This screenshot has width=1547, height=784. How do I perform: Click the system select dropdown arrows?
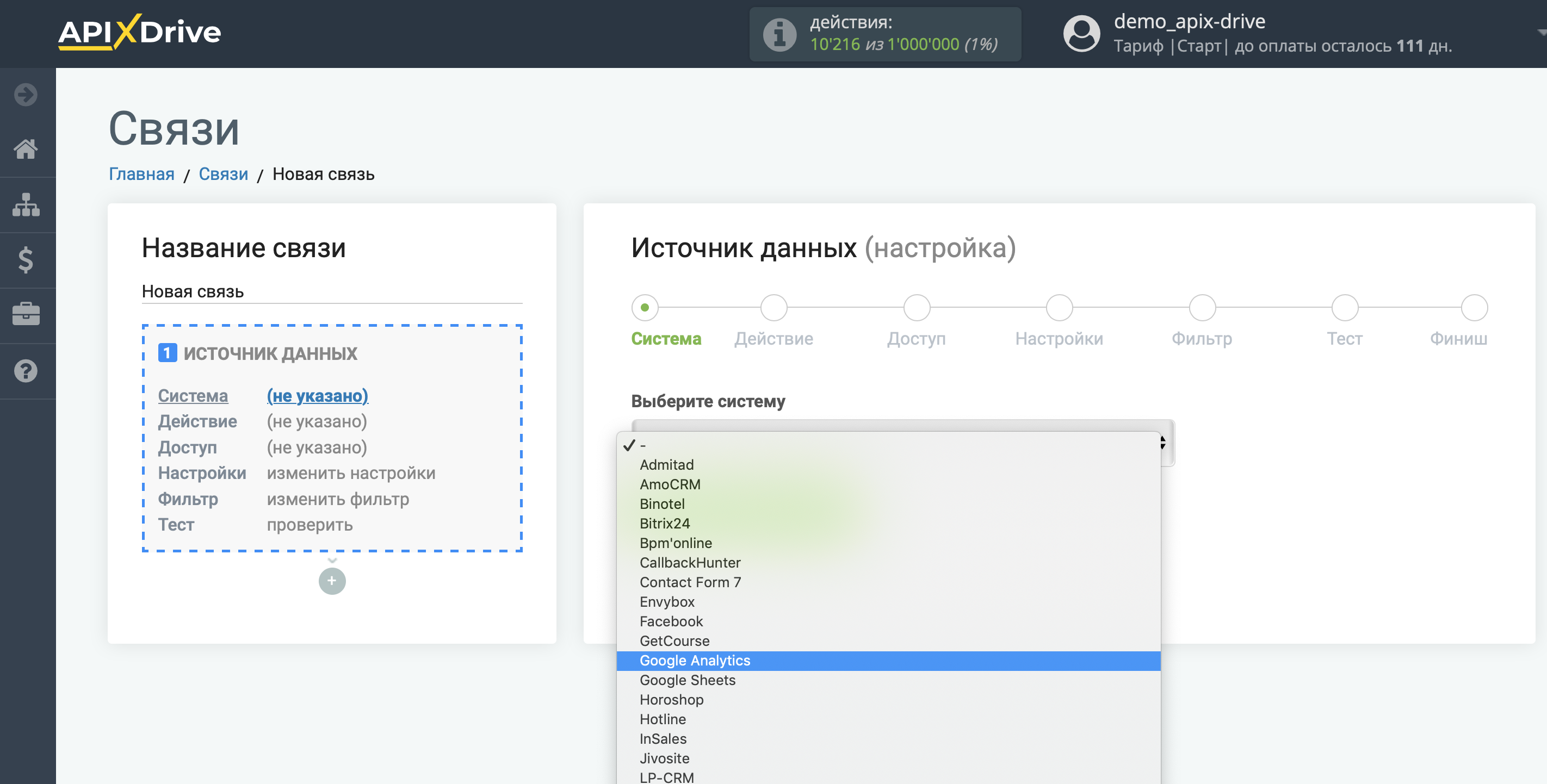point(1164,443)
